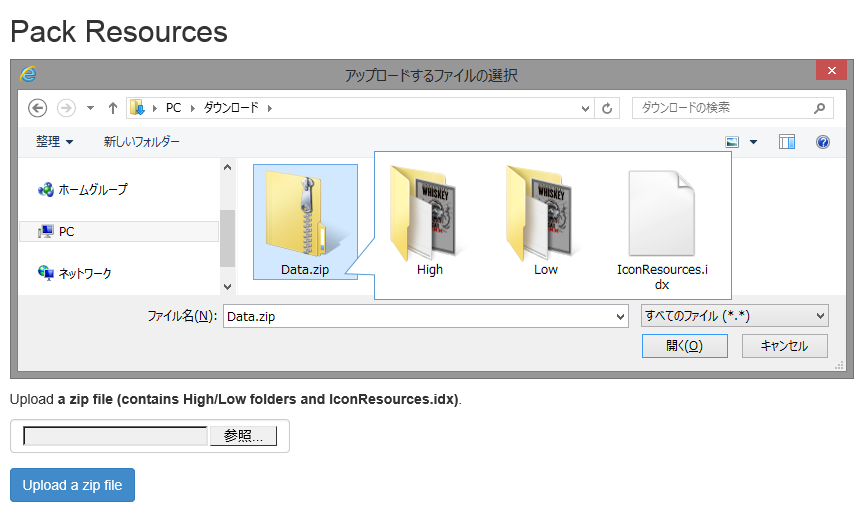The height and width of the screenshot is (515, 864).
Task: Click the search magnifier icon
Action: click(819, 108)
